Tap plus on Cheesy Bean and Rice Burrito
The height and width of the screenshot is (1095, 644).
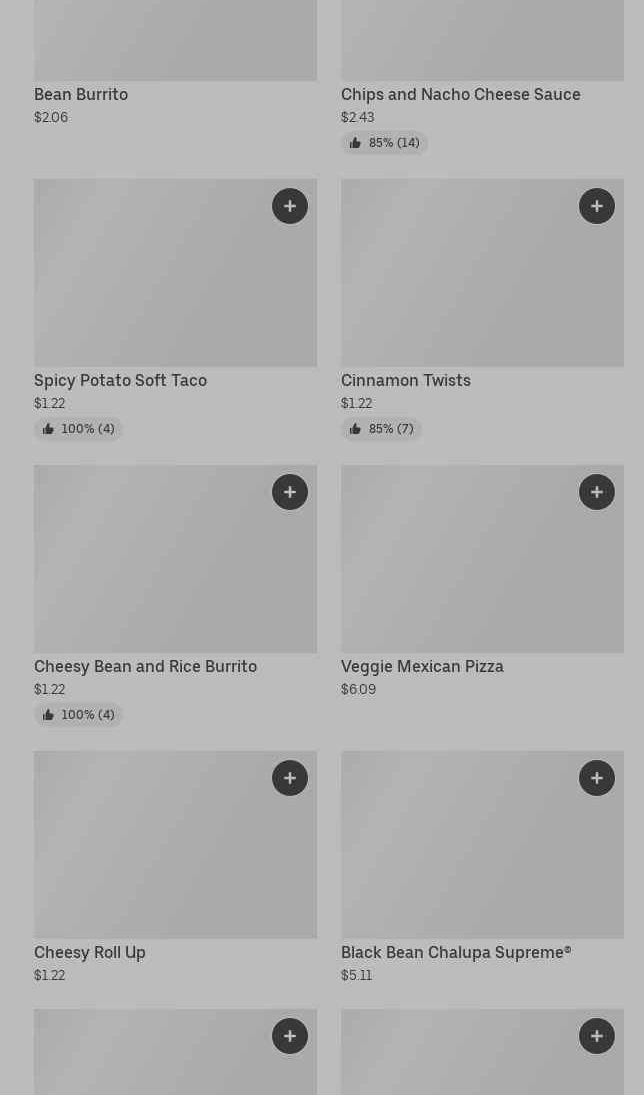pyautogui.click(x=290, y=492)
